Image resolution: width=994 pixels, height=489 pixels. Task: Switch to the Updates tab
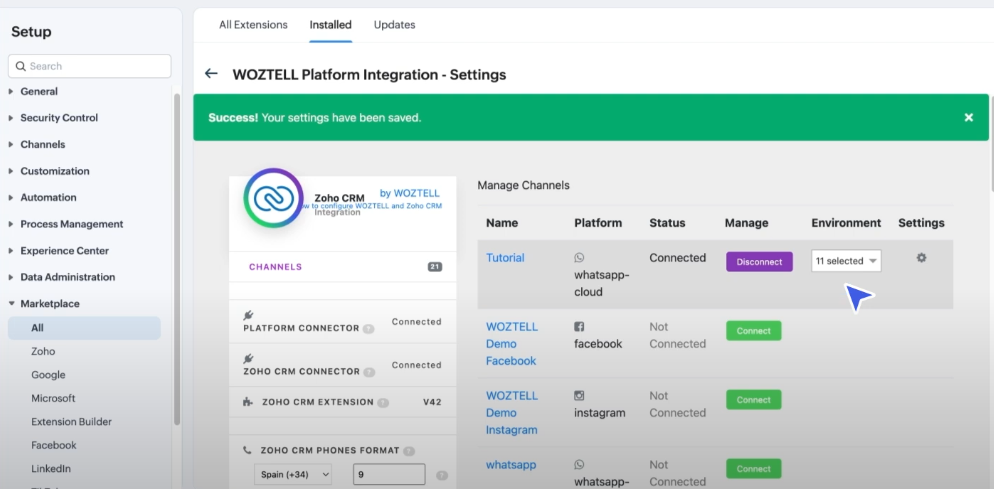[394, 25]
